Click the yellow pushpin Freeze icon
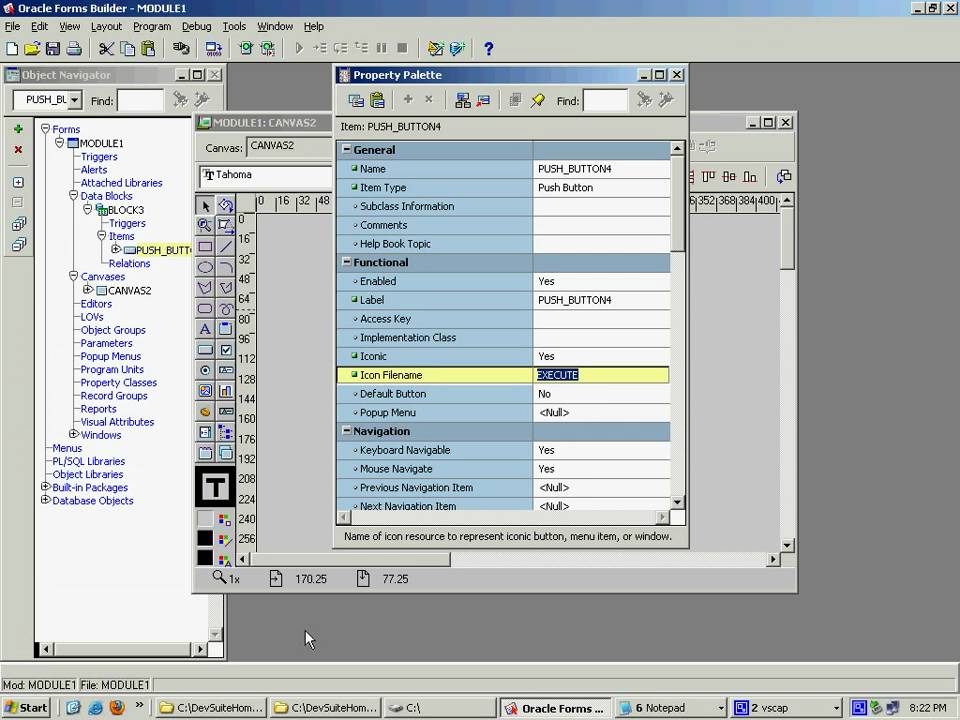Image resolution: width=960 pixels, height=720 pixels. pyautogui.click(x=538, y=100)
